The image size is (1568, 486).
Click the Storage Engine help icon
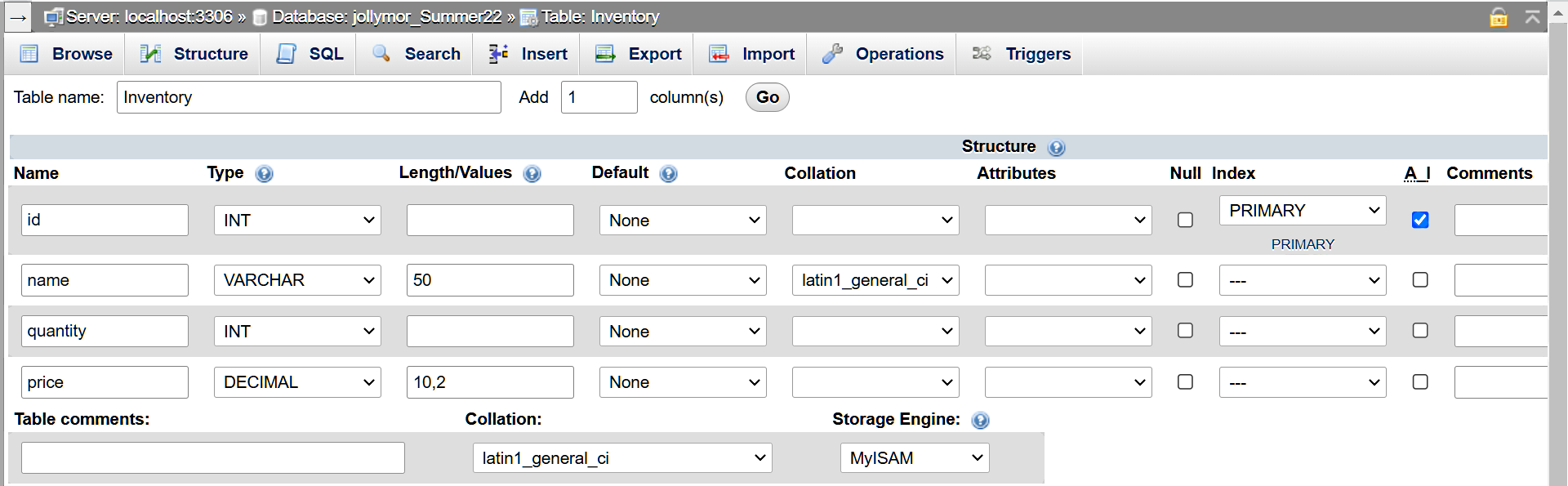980,421
